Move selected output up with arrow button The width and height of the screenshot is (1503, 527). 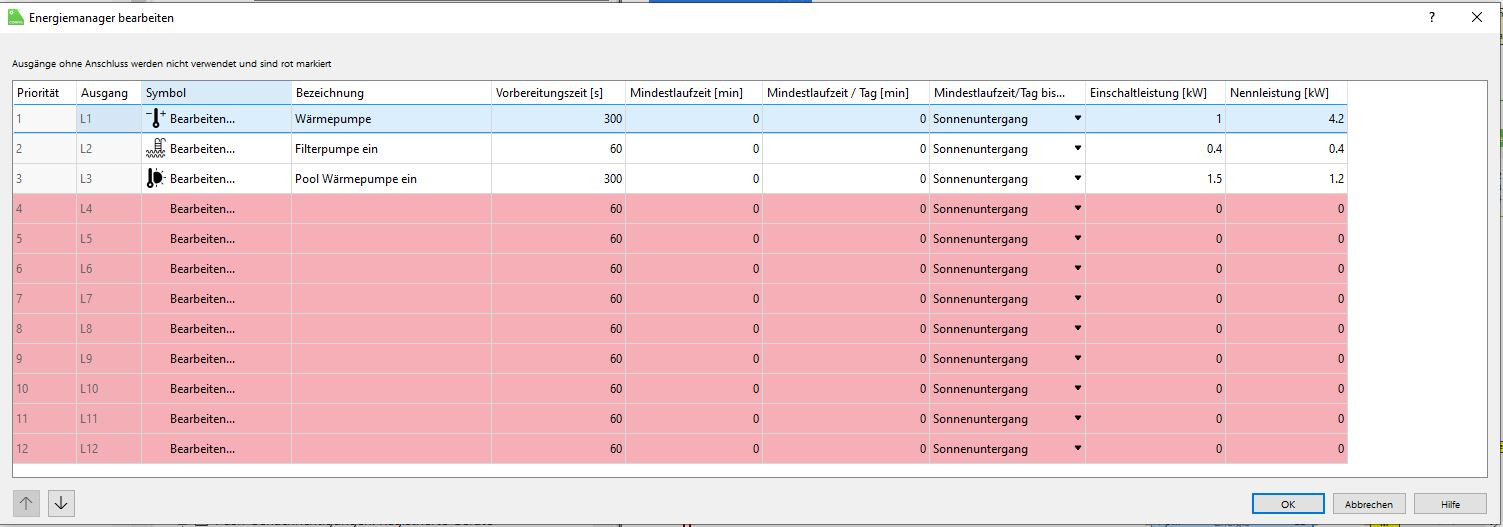tap(27, 503)
